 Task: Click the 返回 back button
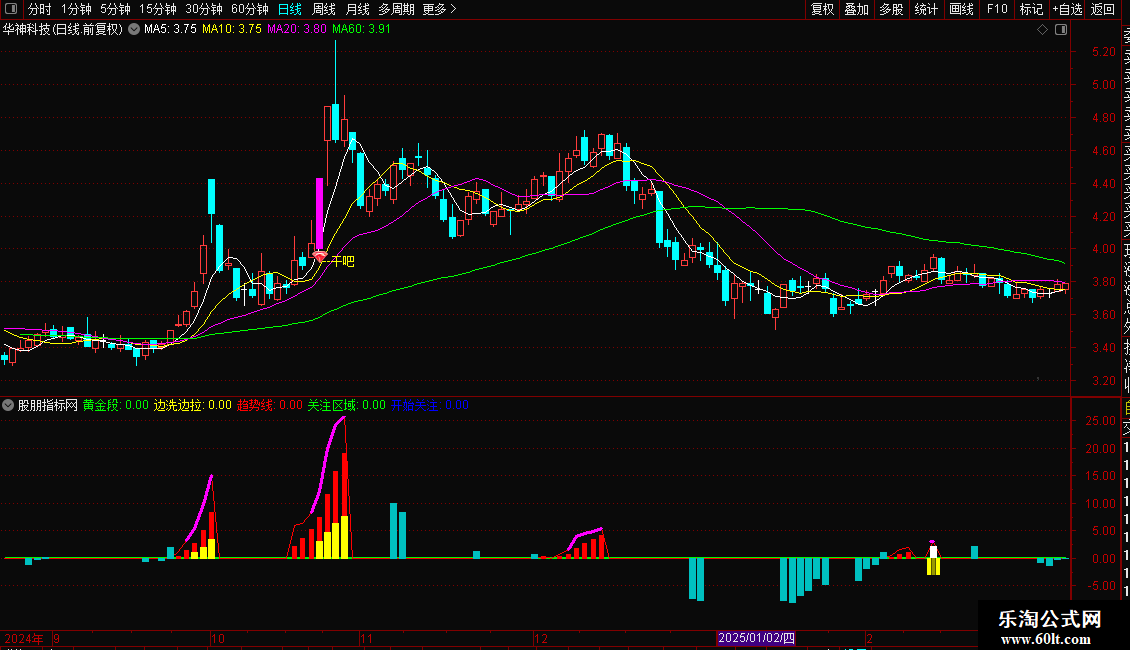point(1103,9)
